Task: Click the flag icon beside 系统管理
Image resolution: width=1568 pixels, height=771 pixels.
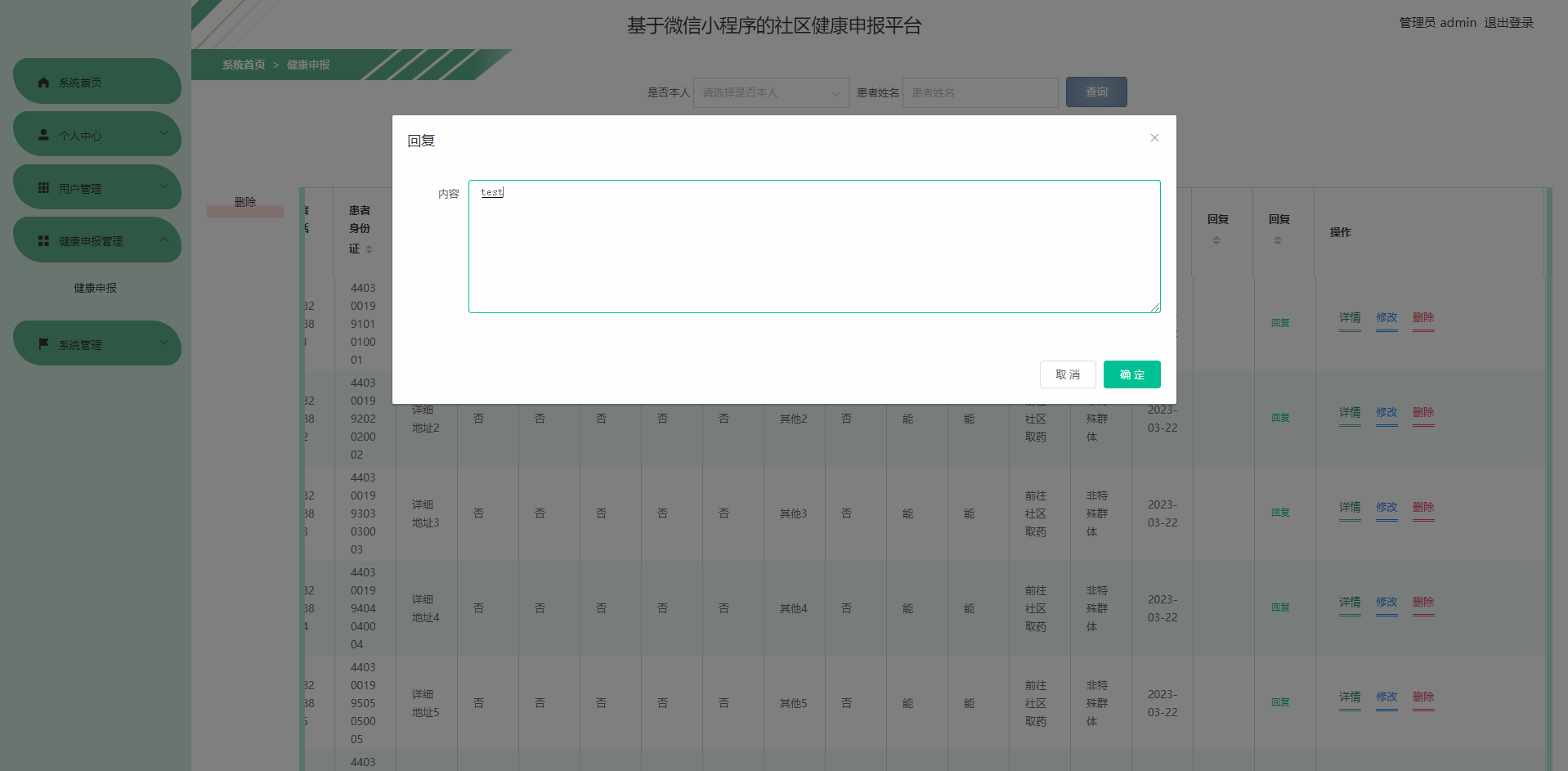Action: point(43,344)
